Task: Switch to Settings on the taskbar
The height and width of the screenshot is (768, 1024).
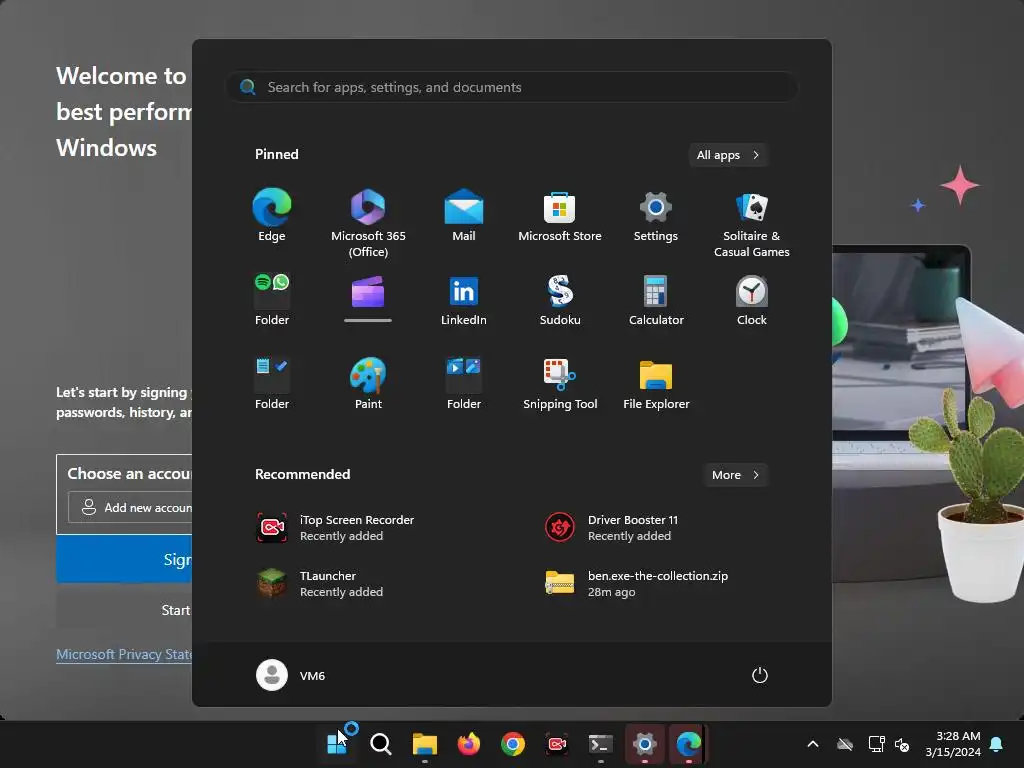Action: (x=645, y=743)
